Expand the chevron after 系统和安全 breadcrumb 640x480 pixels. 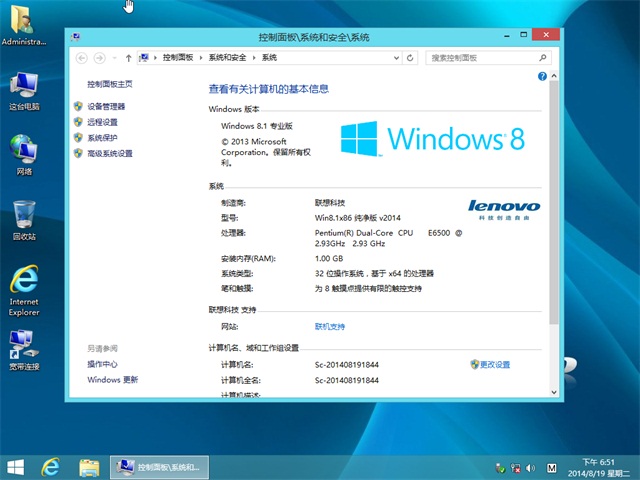254,58
